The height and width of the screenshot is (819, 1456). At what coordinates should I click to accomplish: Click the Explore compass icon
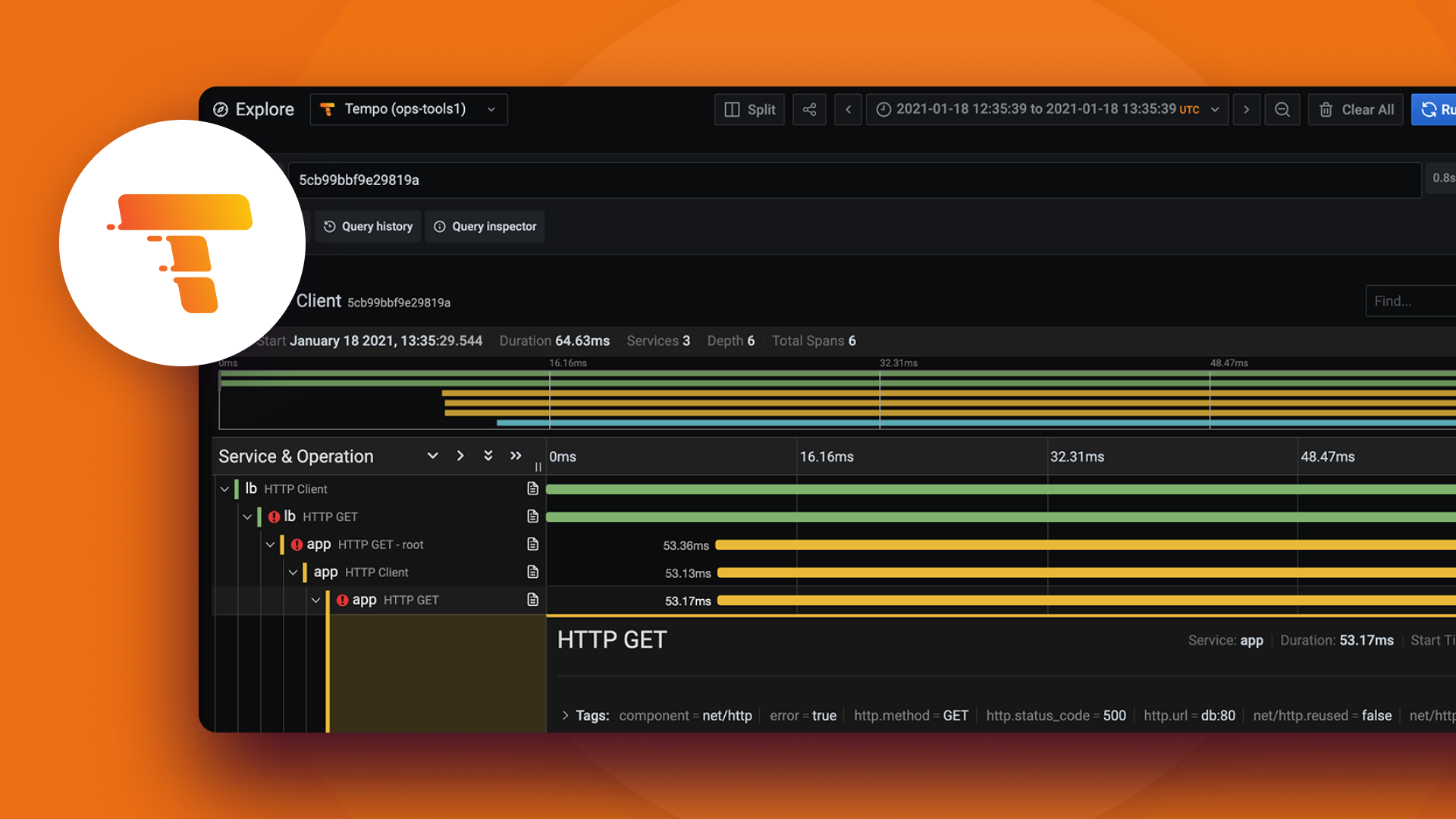click(221, 109)
